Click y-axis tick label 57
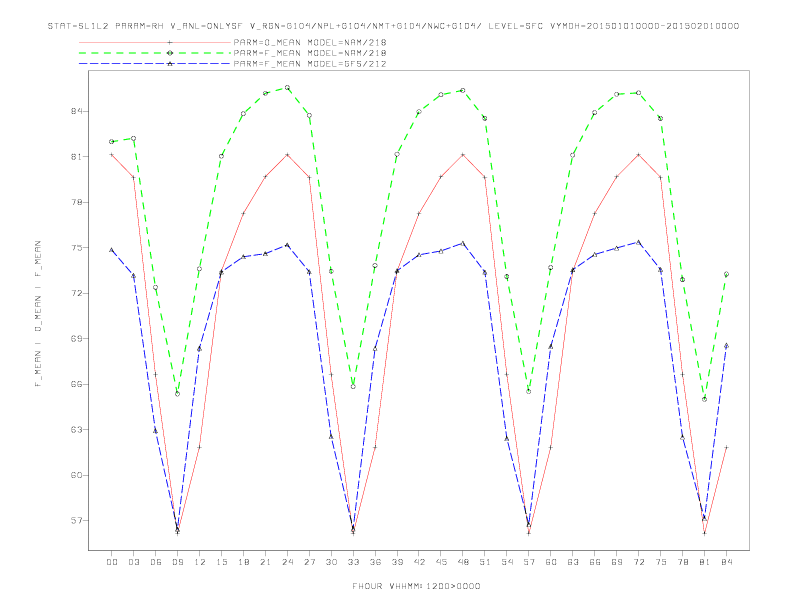 (76, 521)
